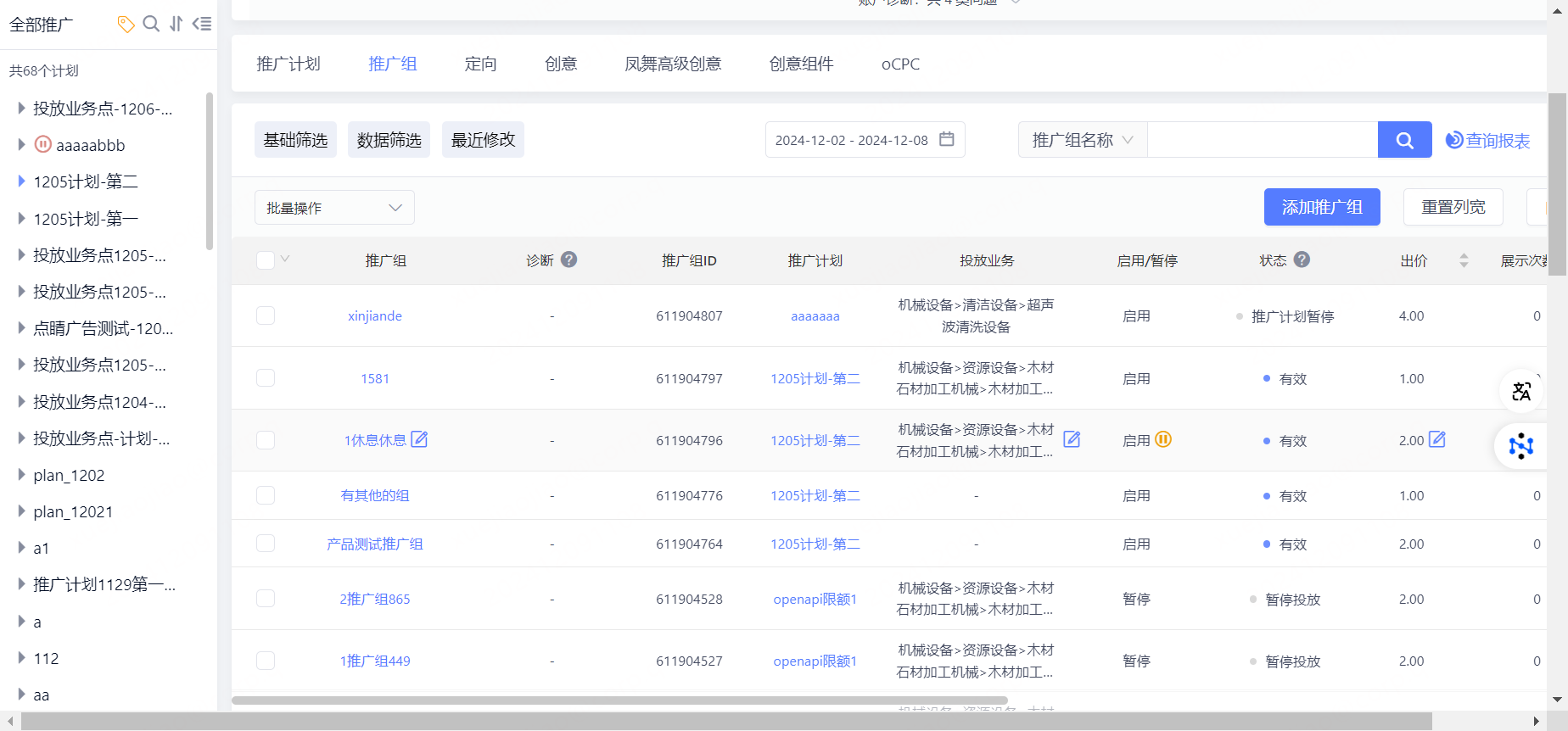Click the help icon next to 状态

pos(1302,259)
